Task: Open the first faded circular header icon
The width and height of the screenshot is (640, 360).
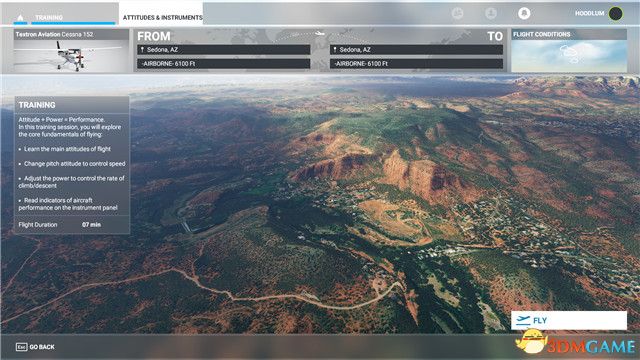Action: (x=458, y=13)
